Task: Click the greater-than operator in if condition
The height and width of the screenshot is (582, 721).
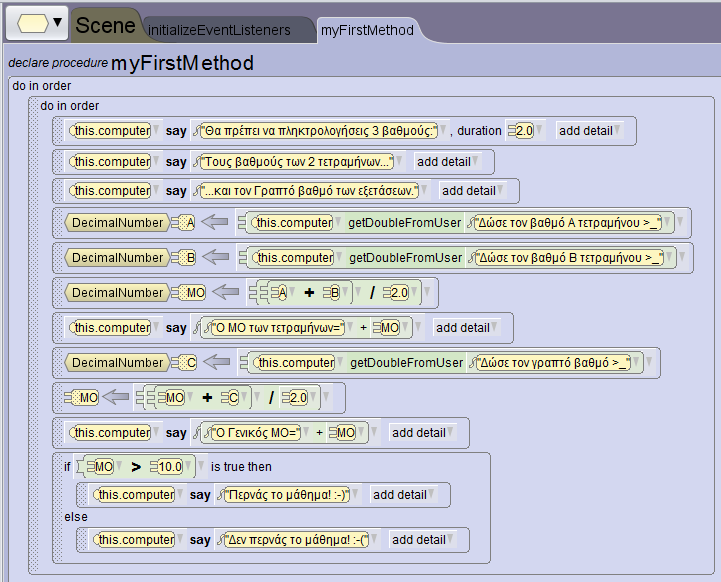Action: pyautogui.click(x=136, y=467)
